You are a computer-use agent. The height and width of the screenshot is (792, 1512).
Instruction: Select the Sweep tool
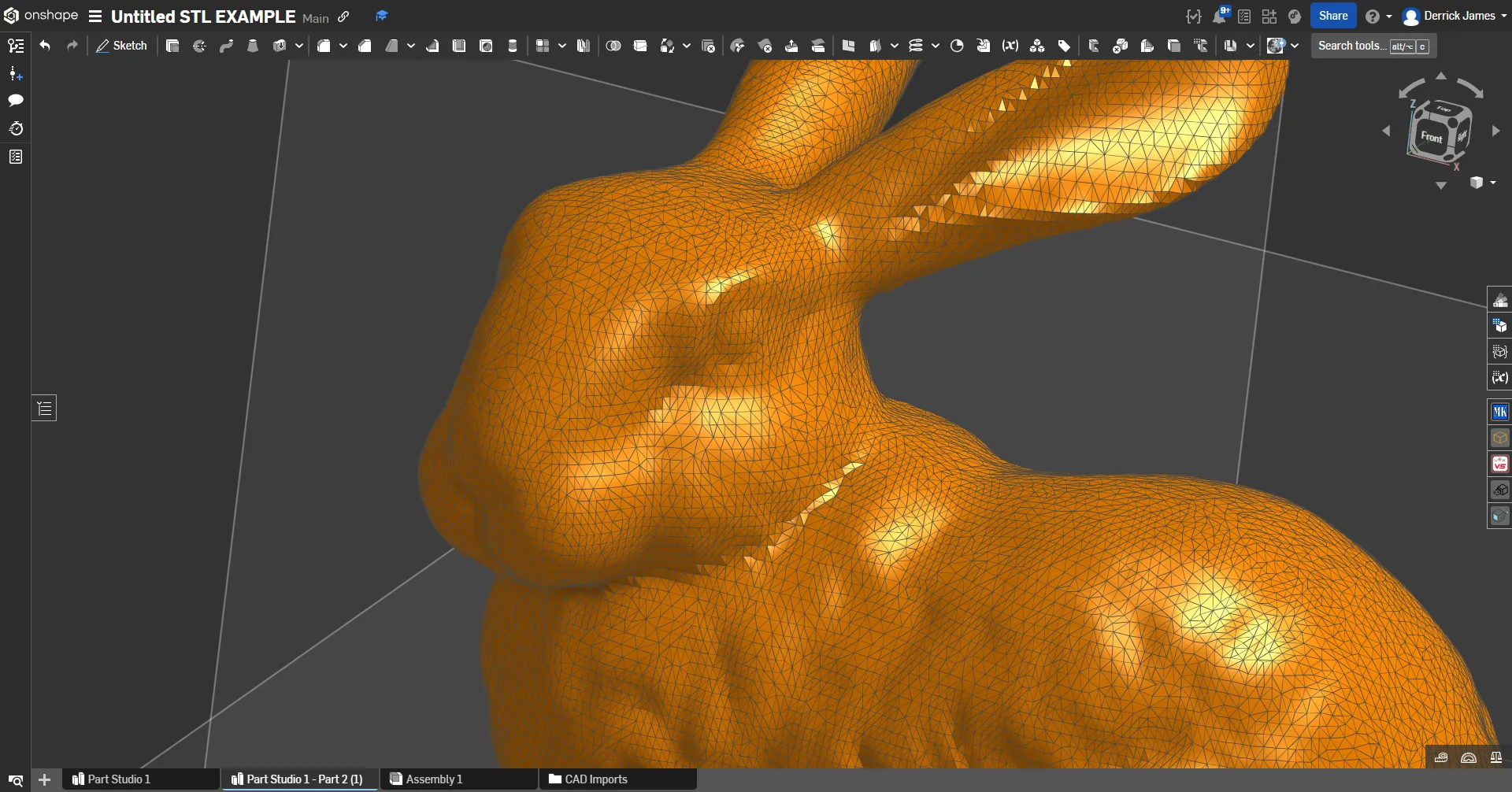[x=226, y=46]
